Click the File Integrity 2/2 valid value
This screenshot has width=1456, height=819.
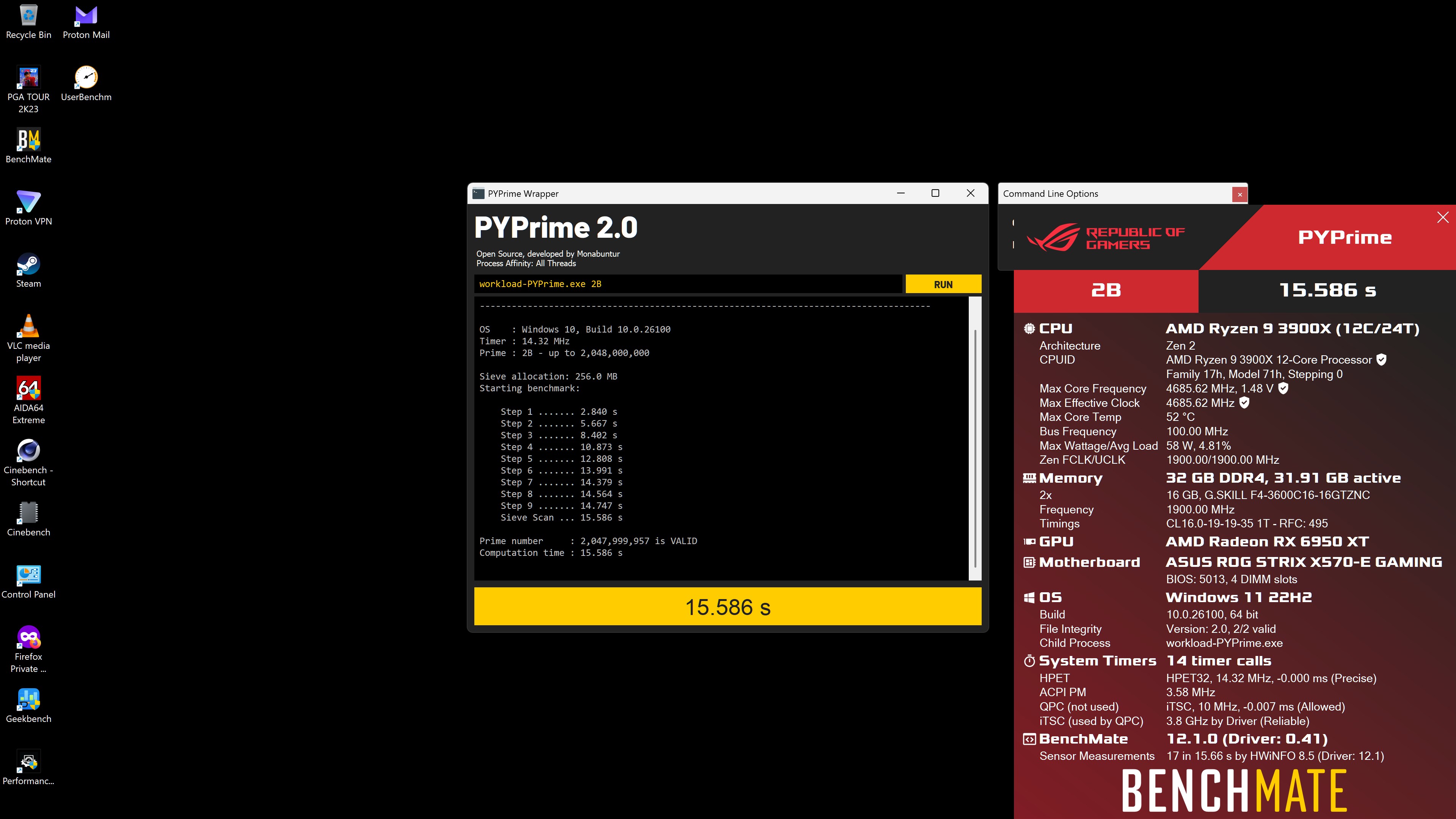(1221, 629)
